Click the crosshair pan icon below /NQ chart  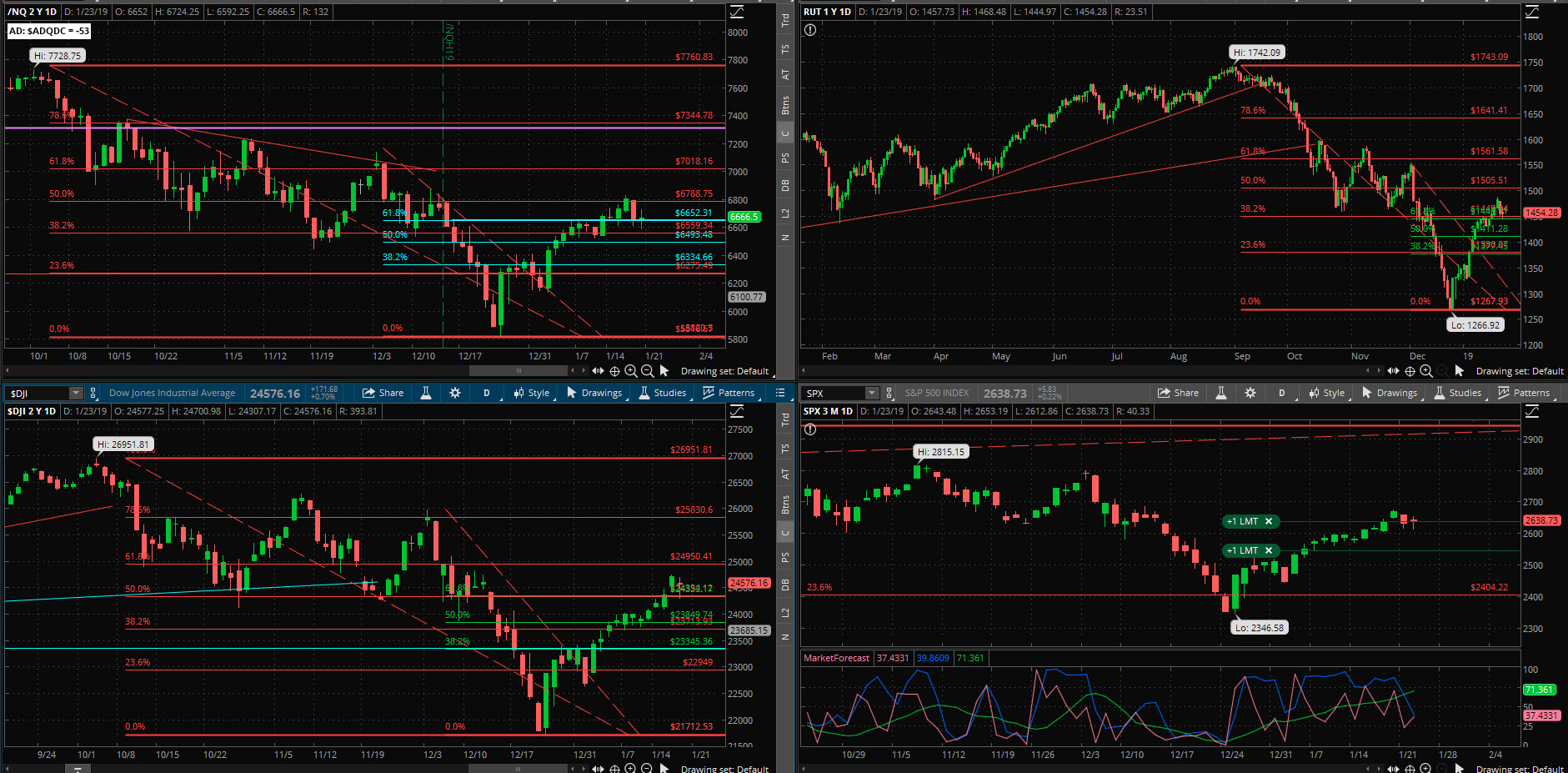[x=614, y=371]
